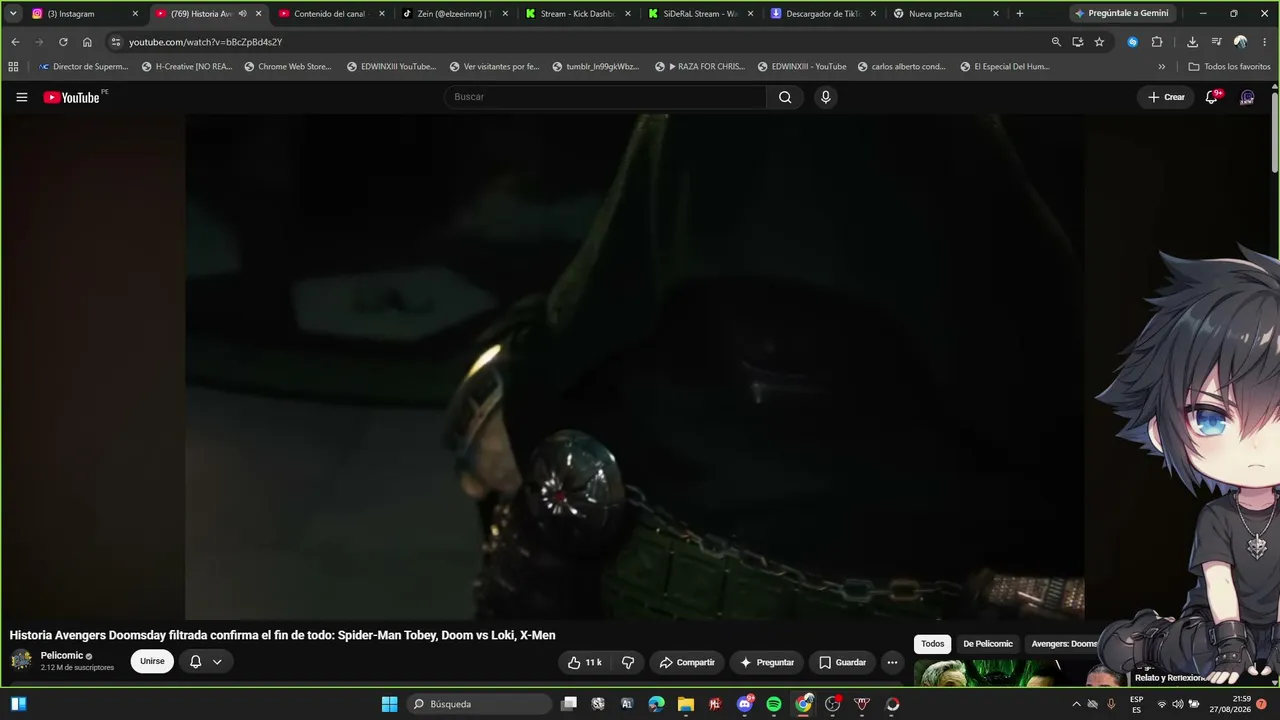
Task: Open YouTube notifications bell
Action: tap(1212, 97)
